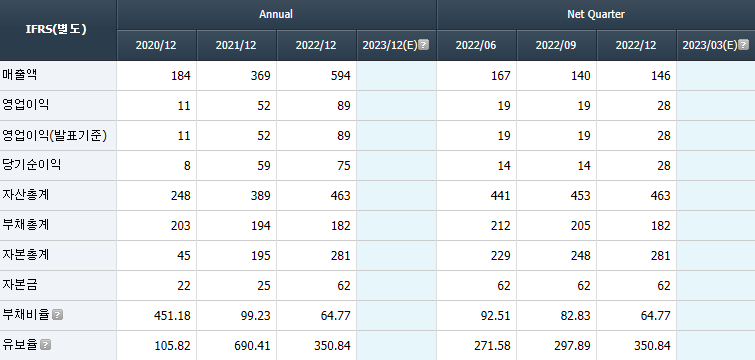Image resolution: width=755 pixels, height=360 pixels.
Task: Click the annual 2022/12 column header
Action: (316, 45)
